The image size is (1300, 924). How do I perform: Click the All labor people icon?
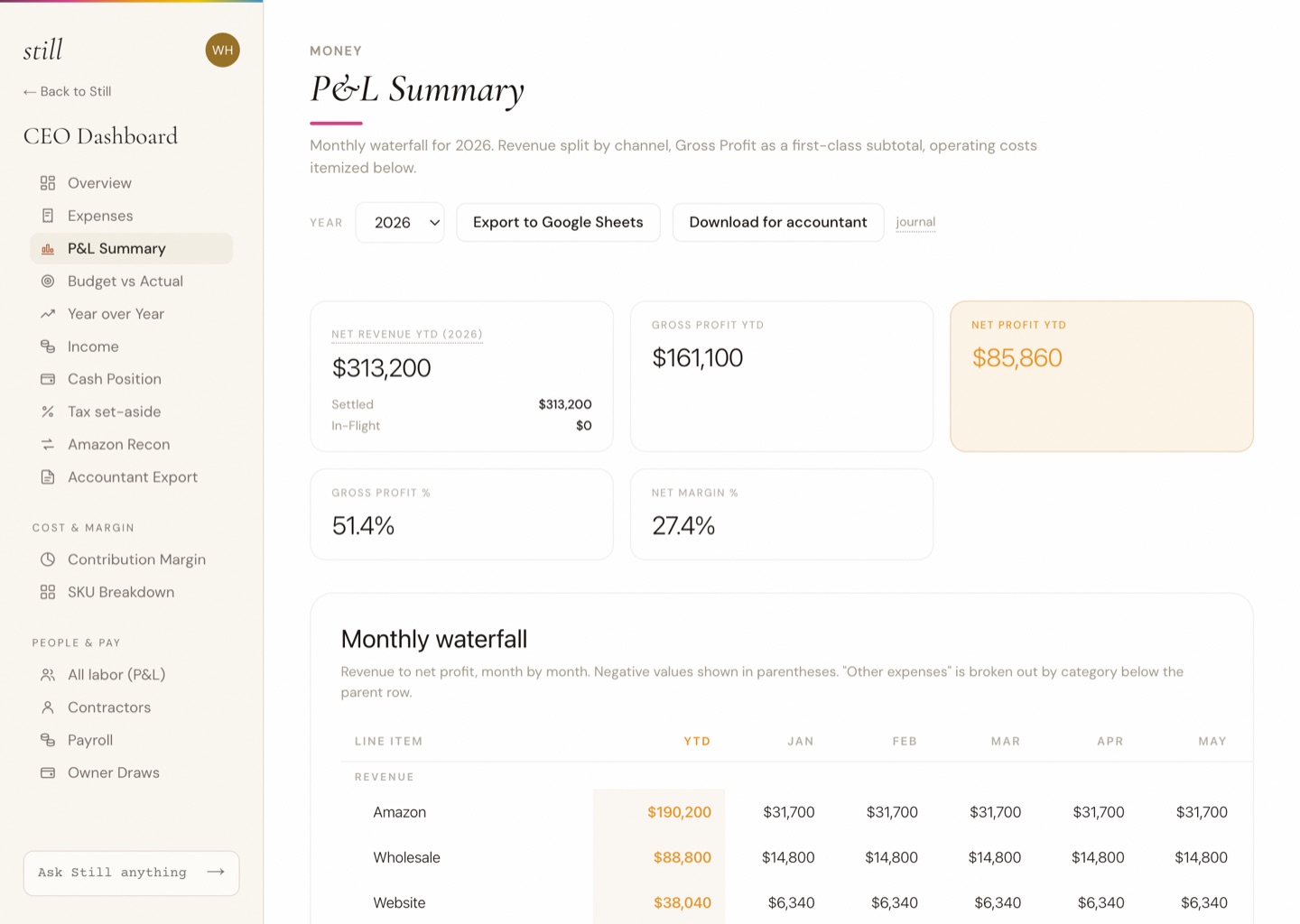tap(48, 675)
